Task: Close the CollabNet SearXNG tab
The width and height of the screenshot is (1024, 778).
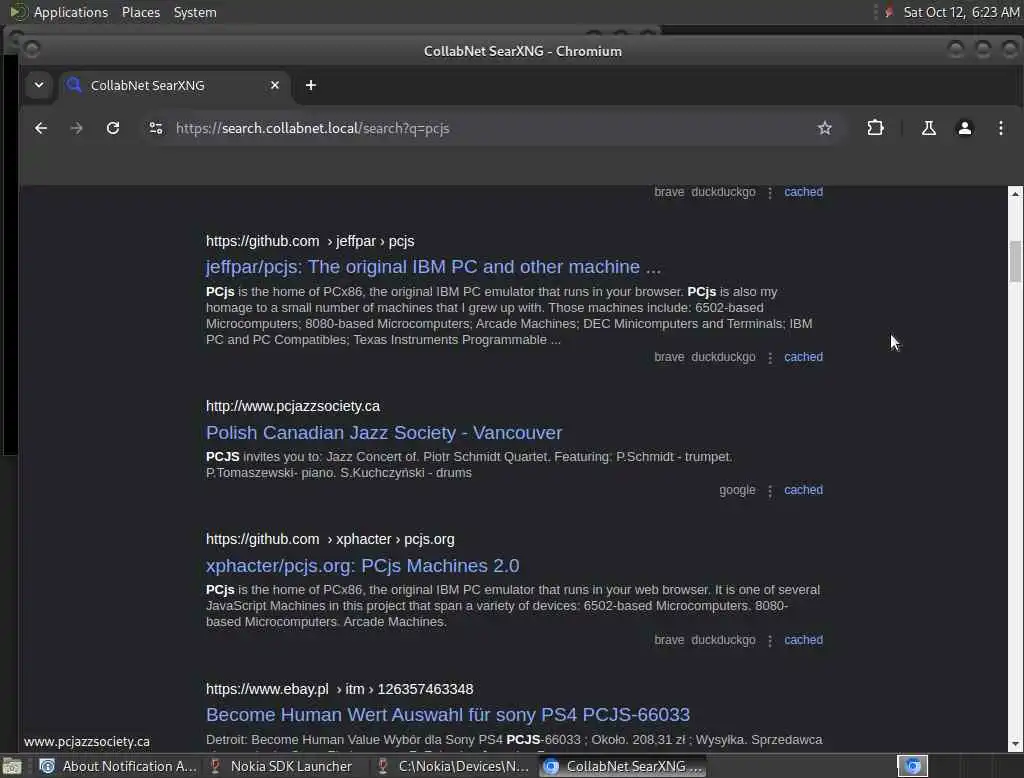Action: tap(275, 86)
